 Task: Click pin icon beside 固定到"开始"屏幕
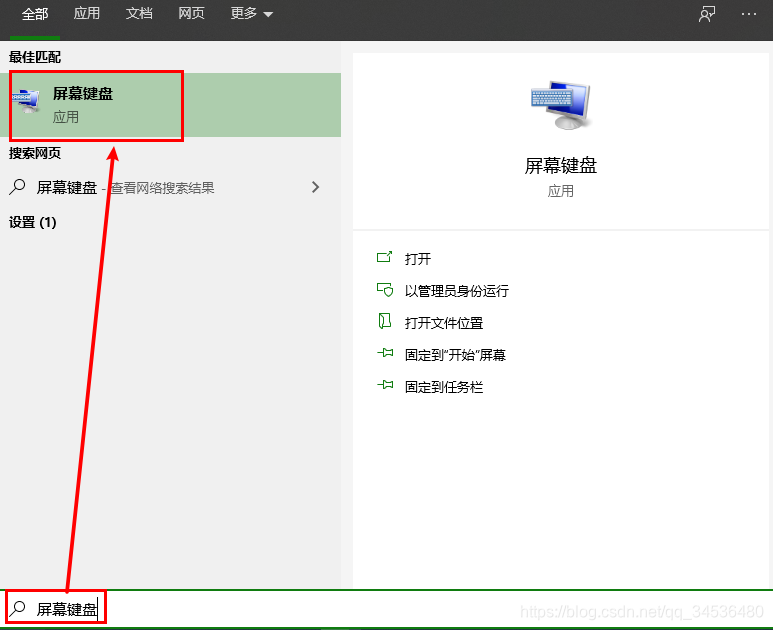coord(385,353)
